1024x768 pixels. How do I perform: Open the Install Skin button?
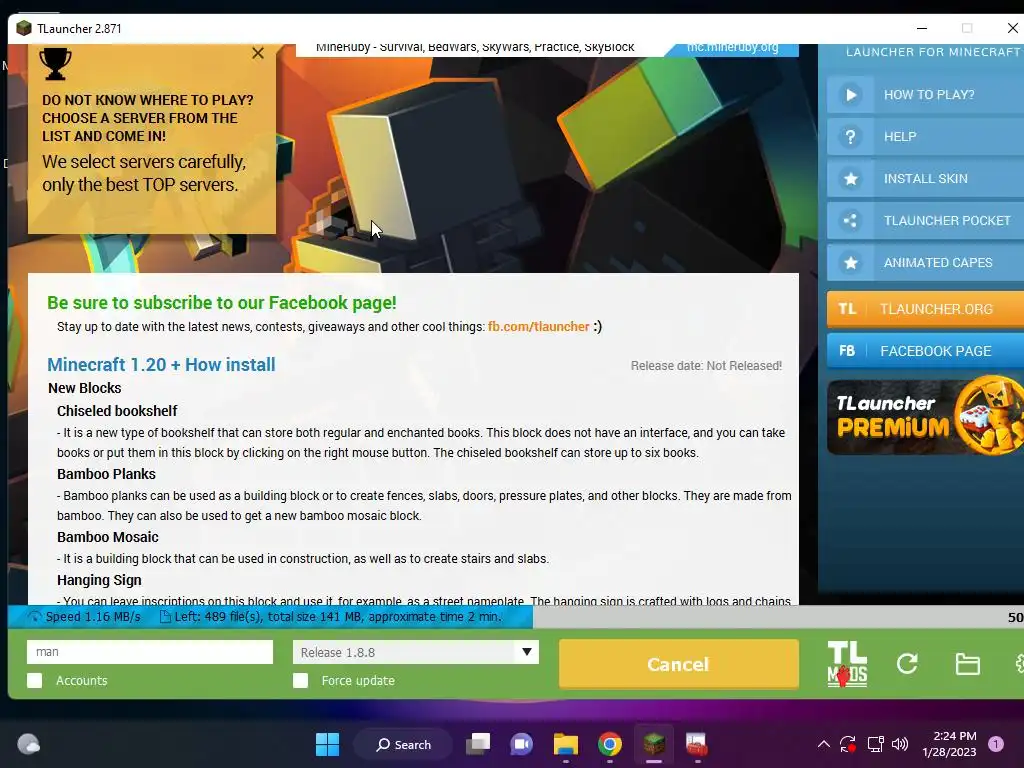(925, 178)
